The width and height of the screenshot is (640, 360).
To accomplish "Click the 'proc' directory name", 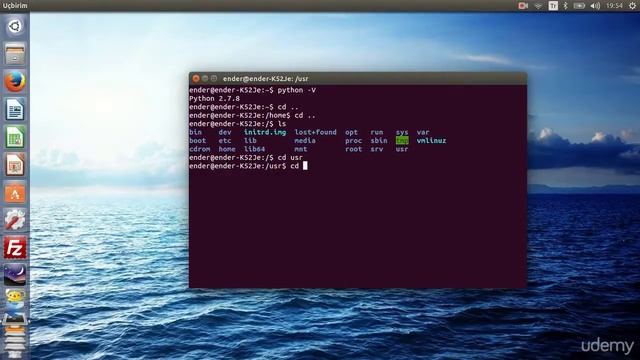I will tap(353, 141).
